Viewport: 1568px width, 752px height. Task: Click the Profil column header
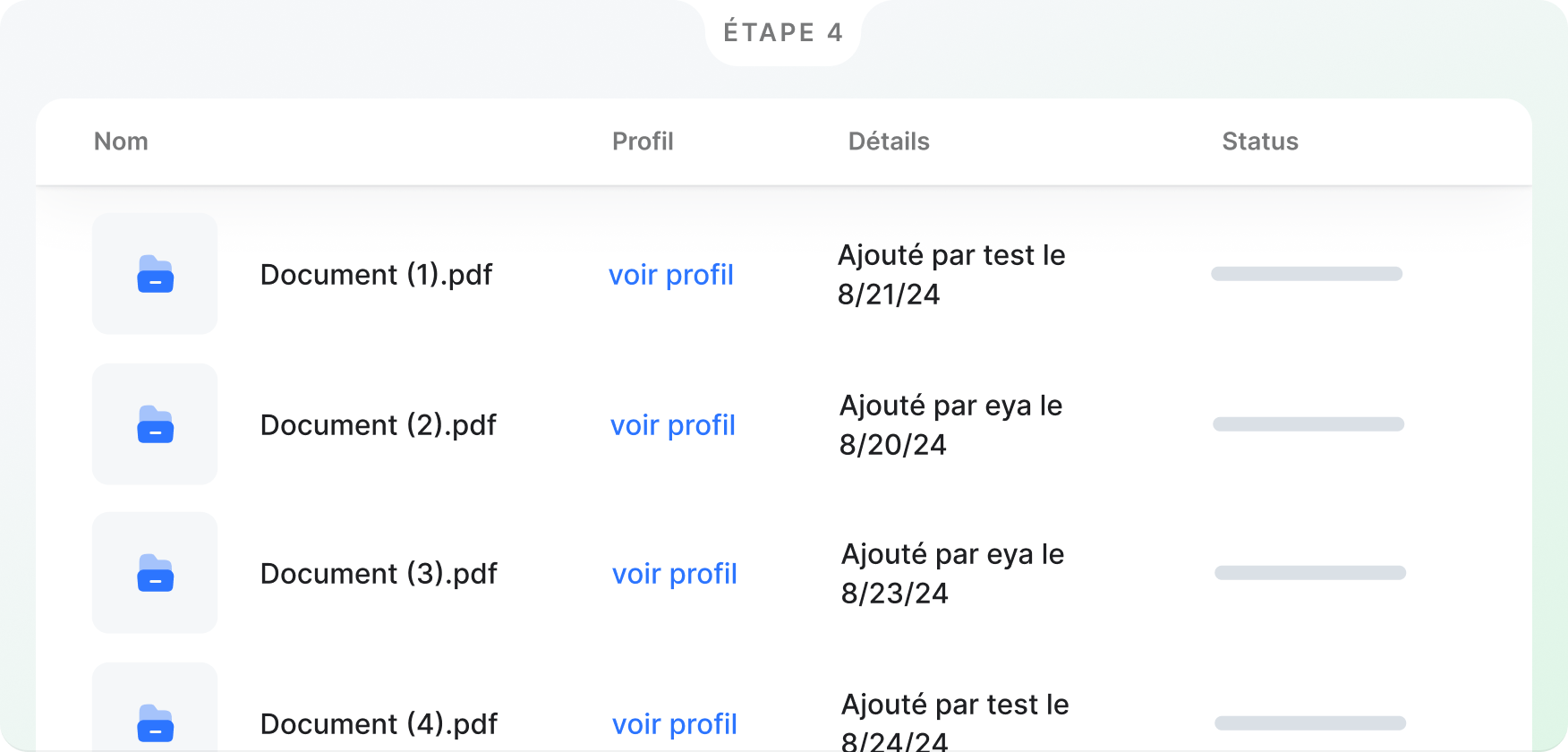click(643, 141)
